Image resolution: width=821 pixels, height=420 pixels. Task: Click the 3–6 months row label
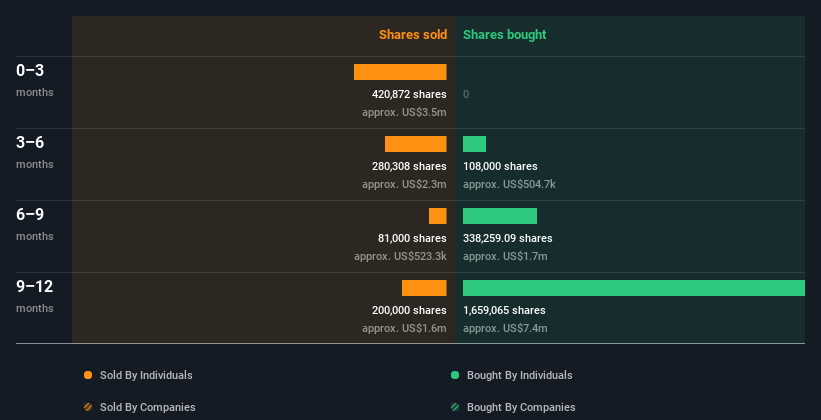tap(35, 152)
